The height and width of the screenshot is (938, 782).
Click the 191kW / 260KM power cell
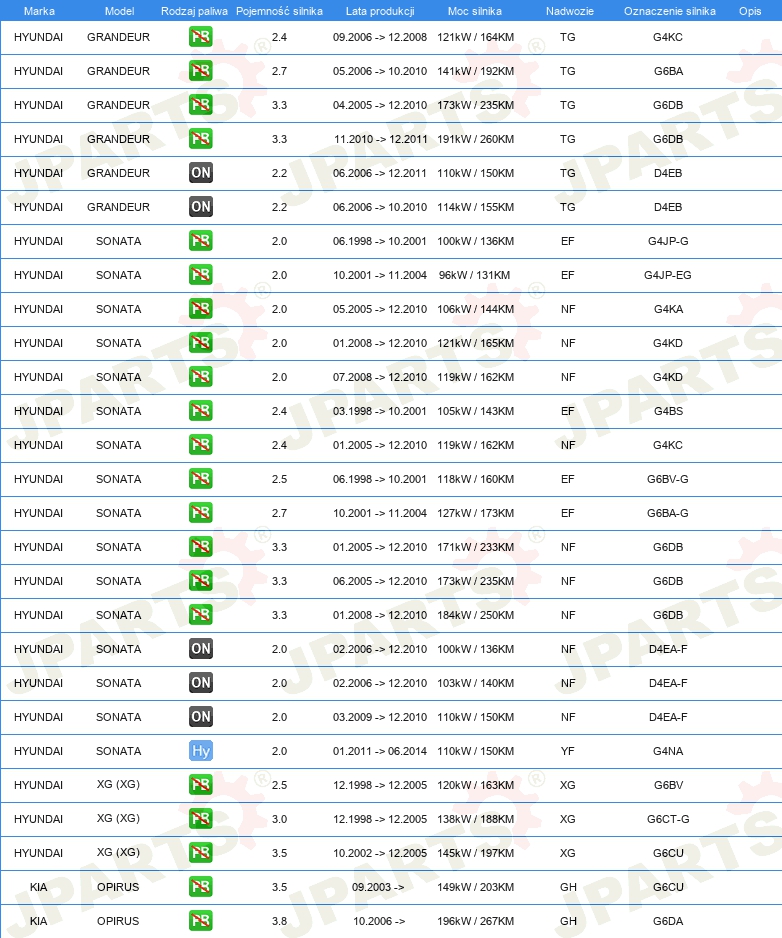click(475, 139)
